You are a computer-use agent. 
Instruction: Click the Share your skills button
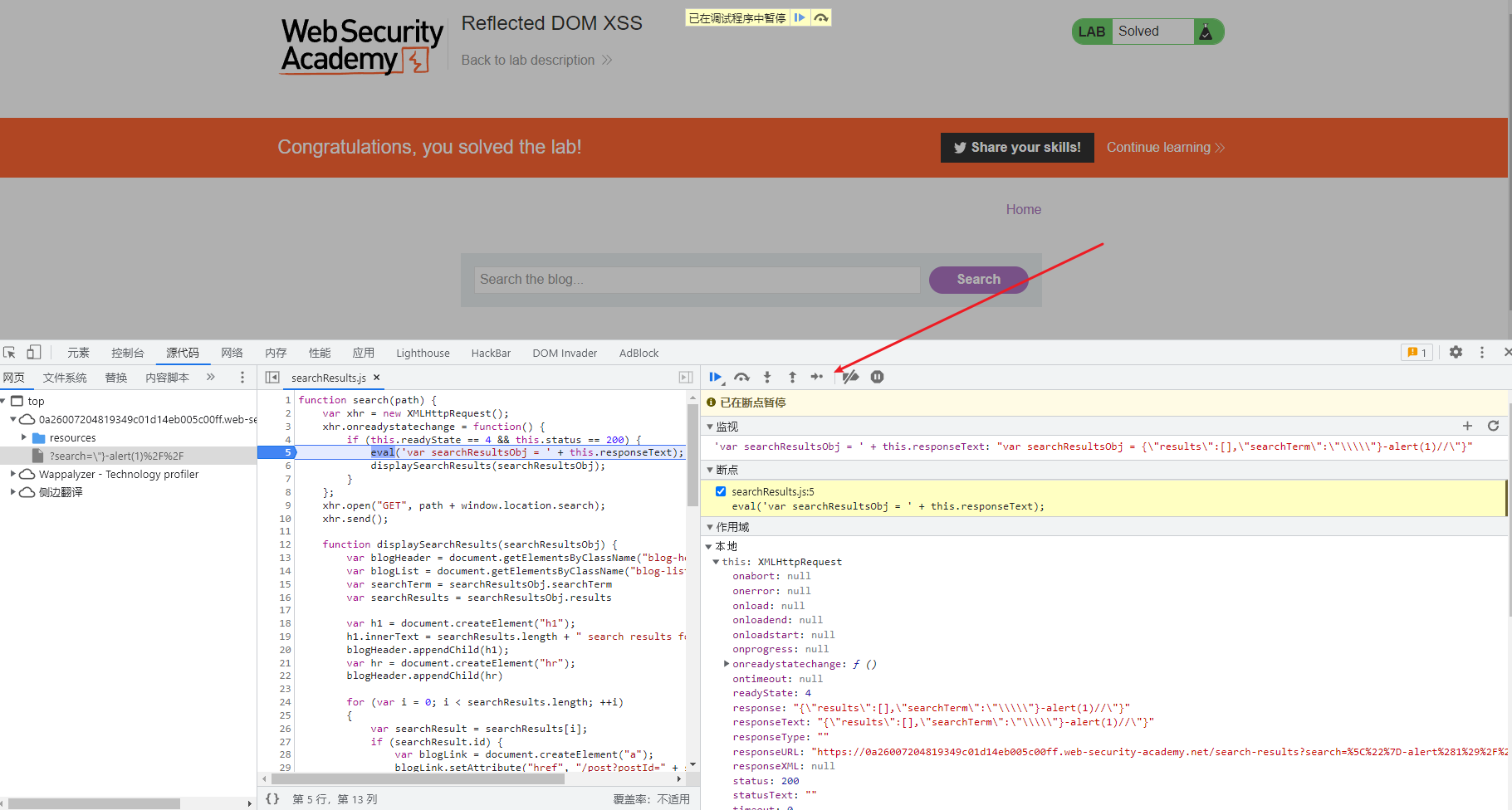tap(1016, 147)
